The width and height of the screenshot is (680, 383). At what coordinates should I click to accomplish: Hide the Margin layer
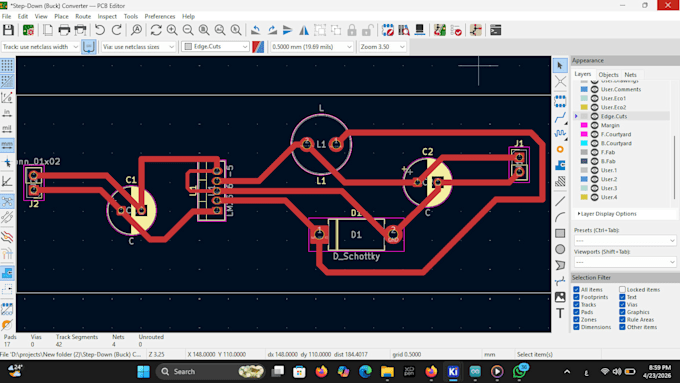[595, 125]
